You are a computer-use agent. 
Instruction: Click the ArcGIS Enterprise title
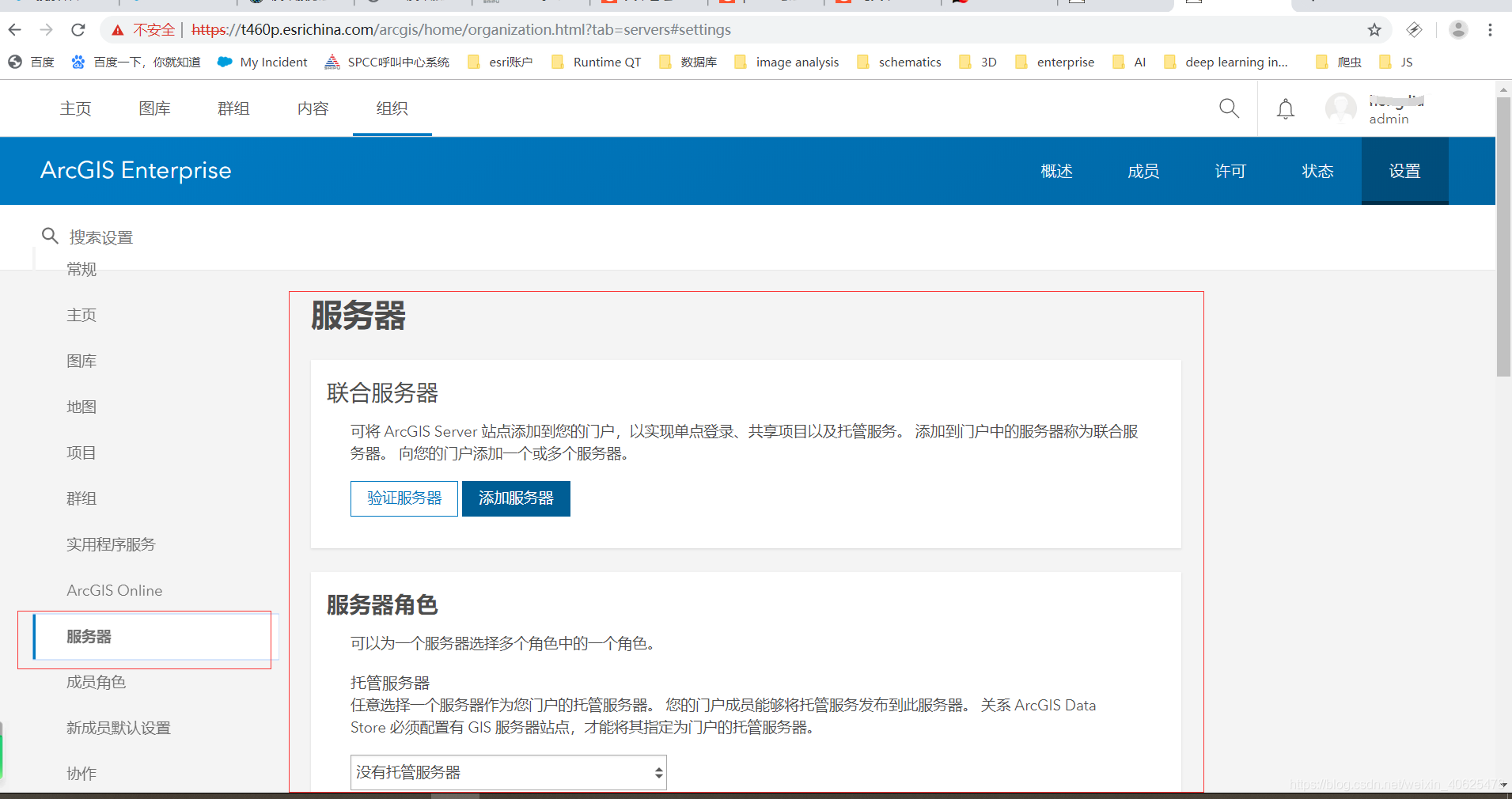[136, 171]
